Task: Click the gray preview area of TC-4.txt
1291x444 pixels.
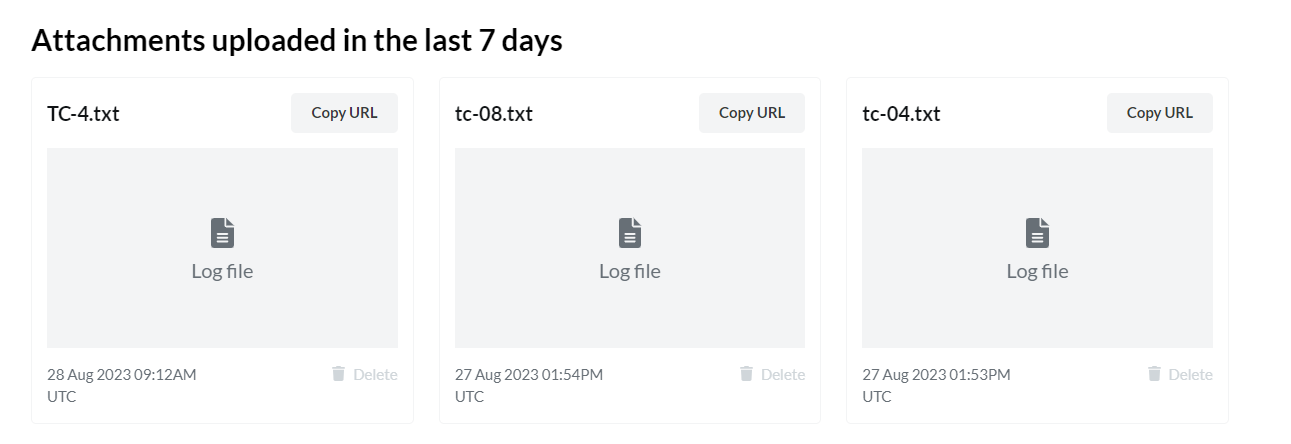Action: point(222,248)
